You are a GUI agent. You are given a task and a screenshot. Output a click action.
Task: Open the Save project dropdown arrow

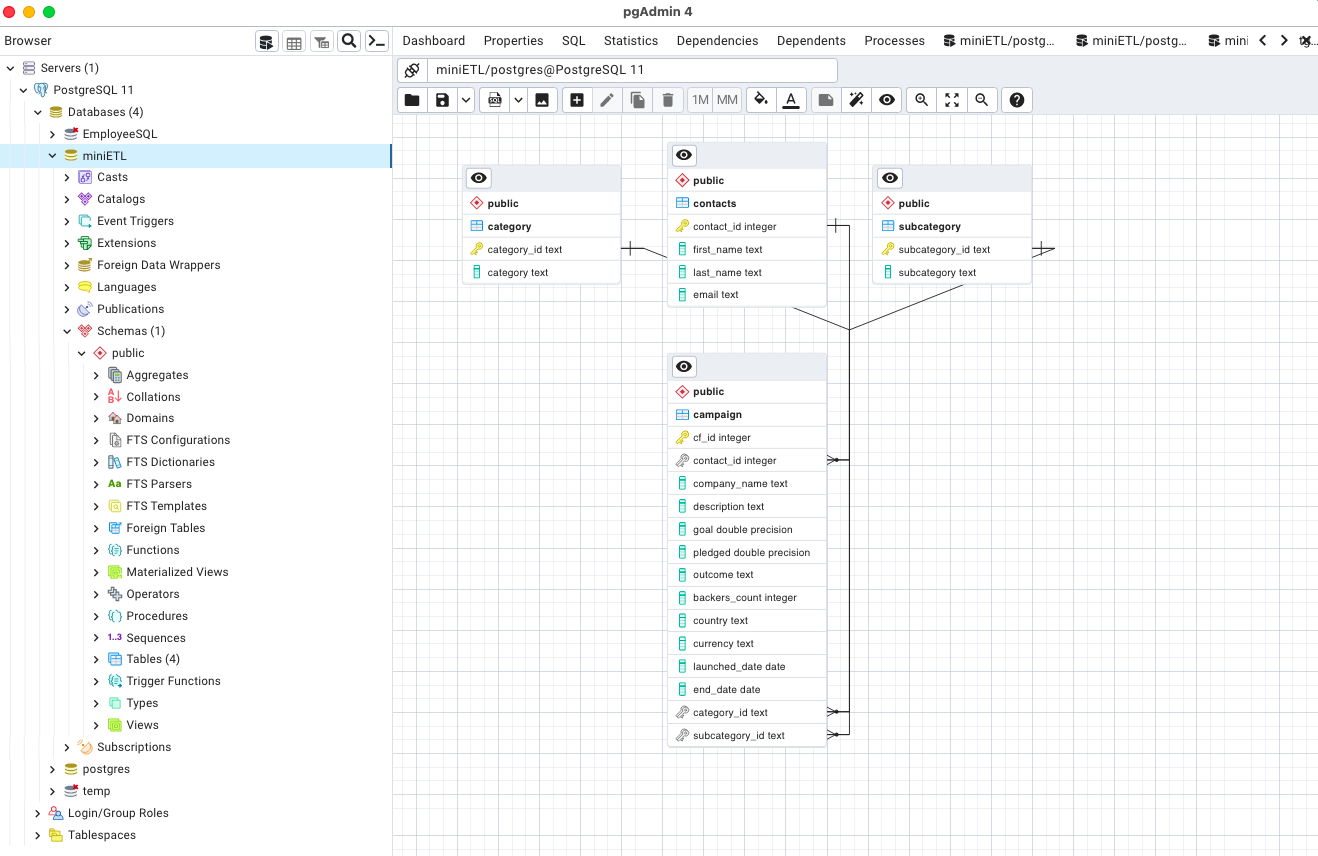coord(465,99)
